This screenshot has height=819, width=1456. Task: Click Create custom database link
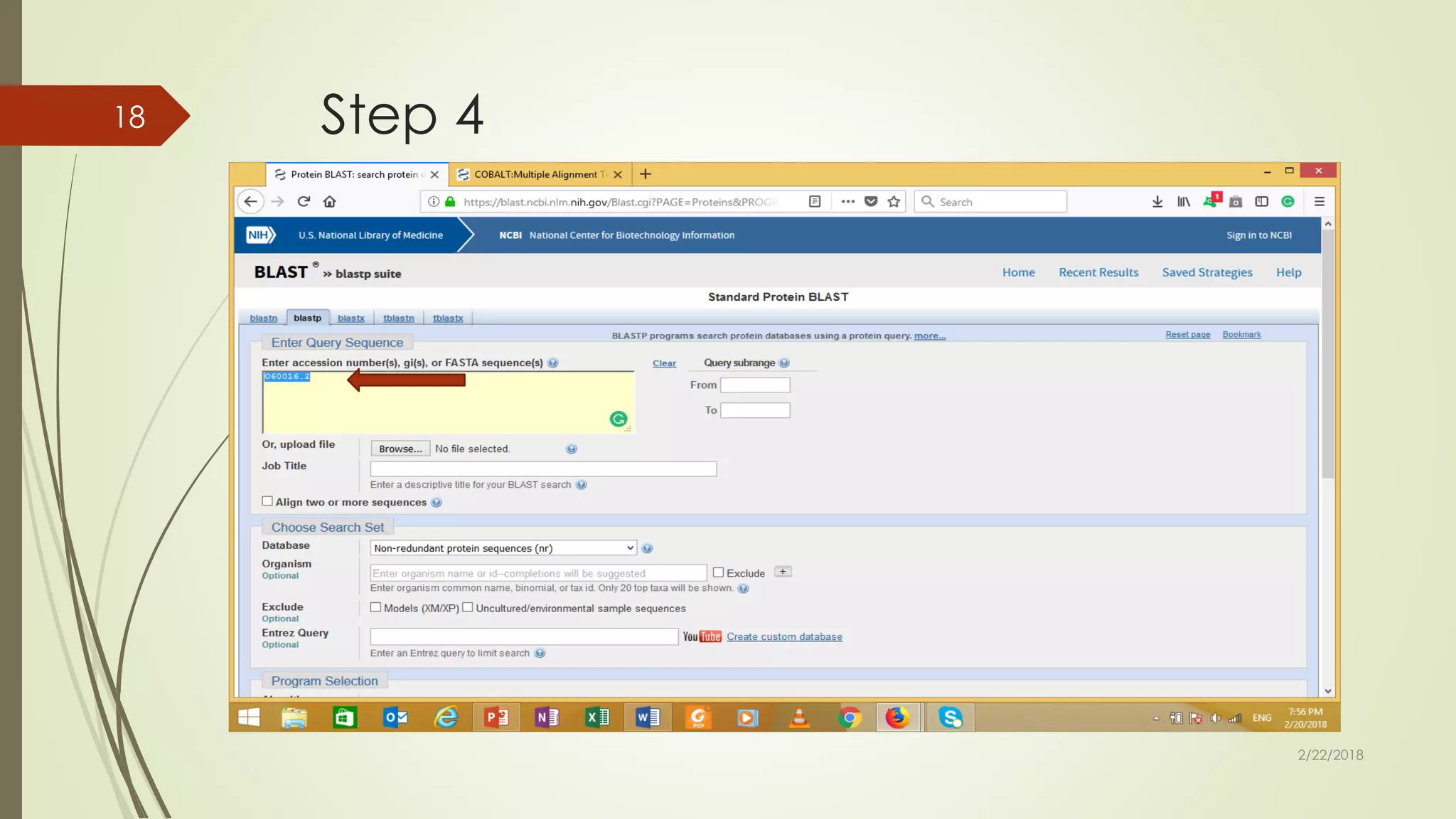(x=784, y=636)
